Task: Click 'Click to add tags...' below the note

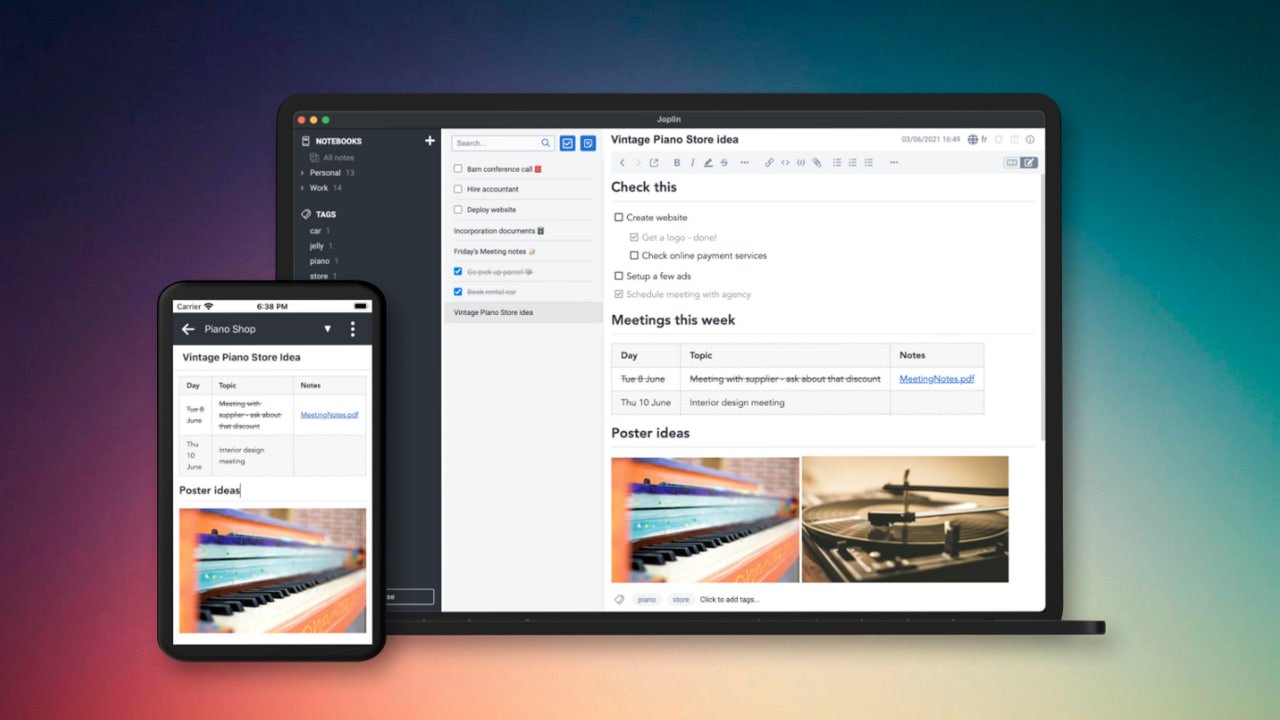Action: click(x=729, y=600)
